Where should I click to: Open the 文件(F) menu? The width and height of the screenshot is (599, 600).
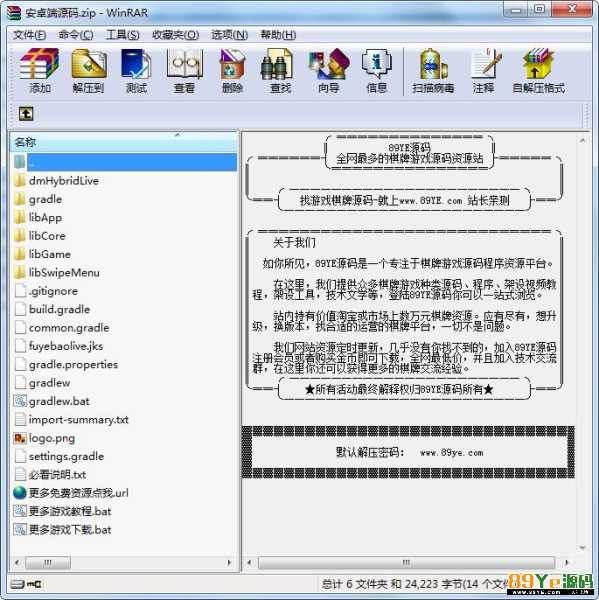[x=29, y=35]
